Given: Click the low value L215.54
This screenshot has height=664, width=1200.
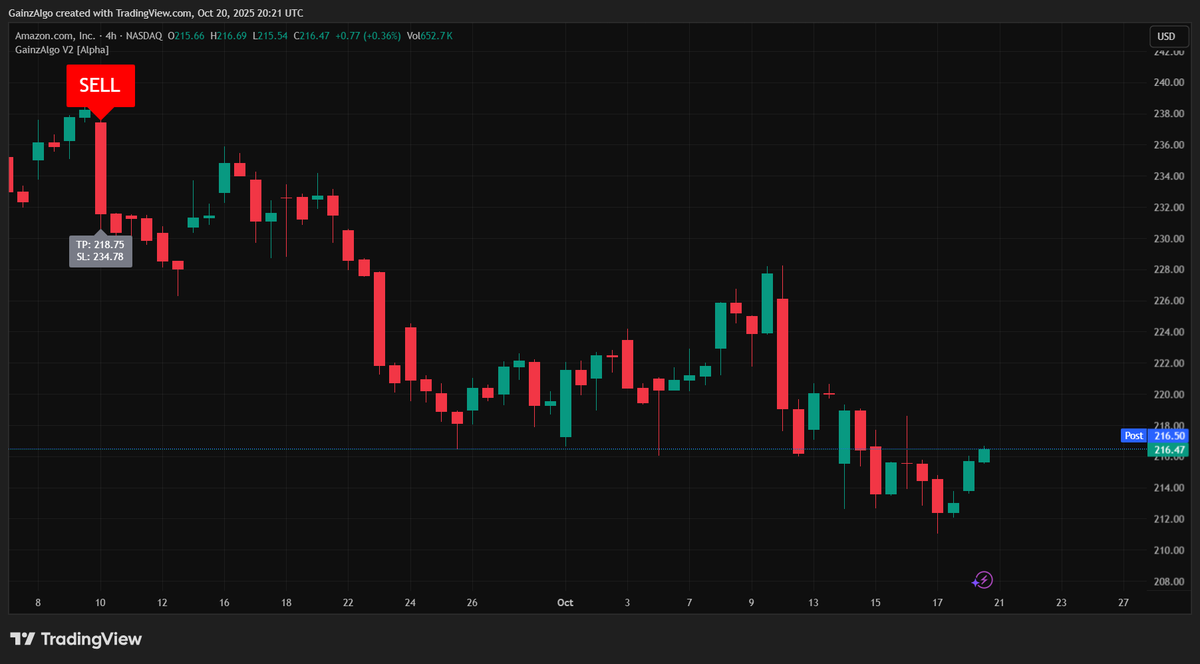Looking at the screenshot, I should click(x=270, y=36).
